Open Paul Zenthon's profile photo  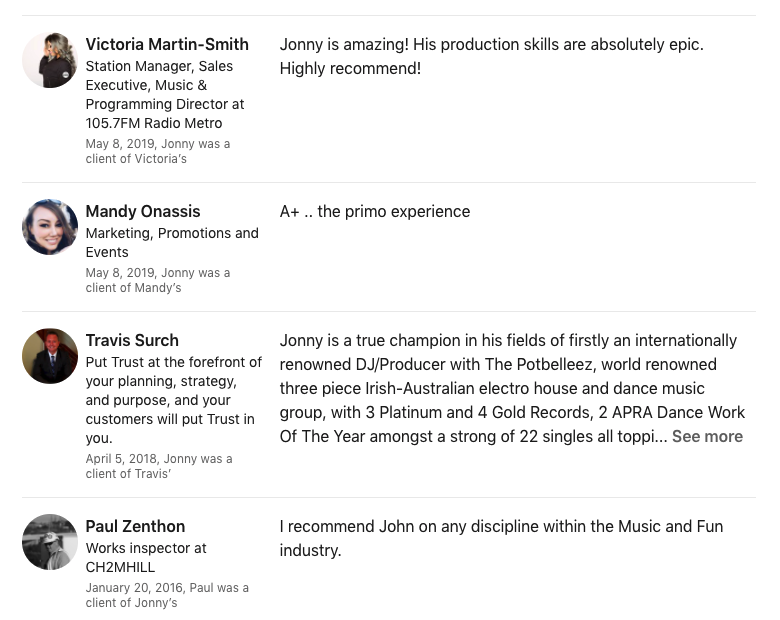click(50, 542)
